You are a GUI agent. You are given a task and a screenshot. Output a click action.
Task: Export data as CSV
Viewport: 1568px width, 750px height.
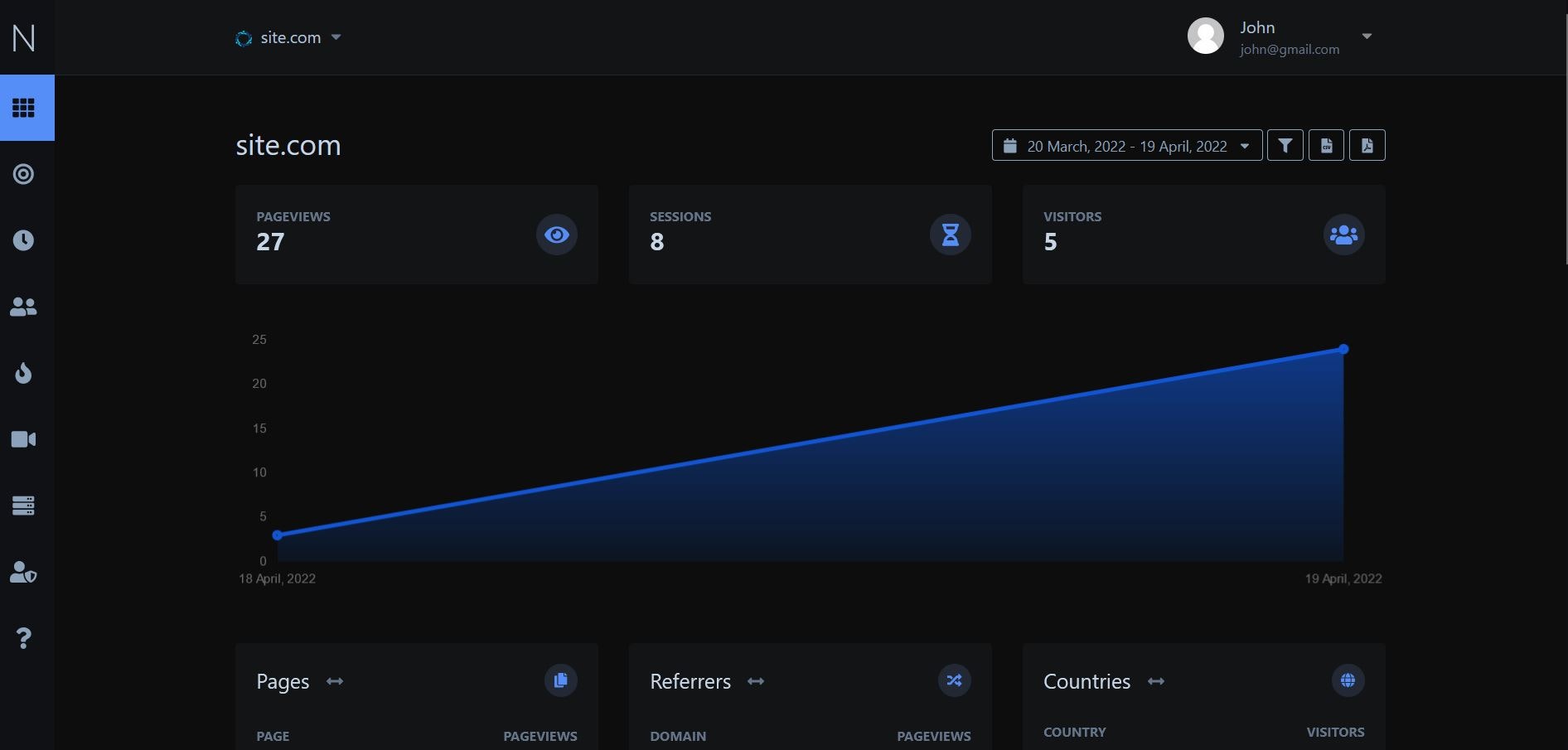tap(1326, 145)
